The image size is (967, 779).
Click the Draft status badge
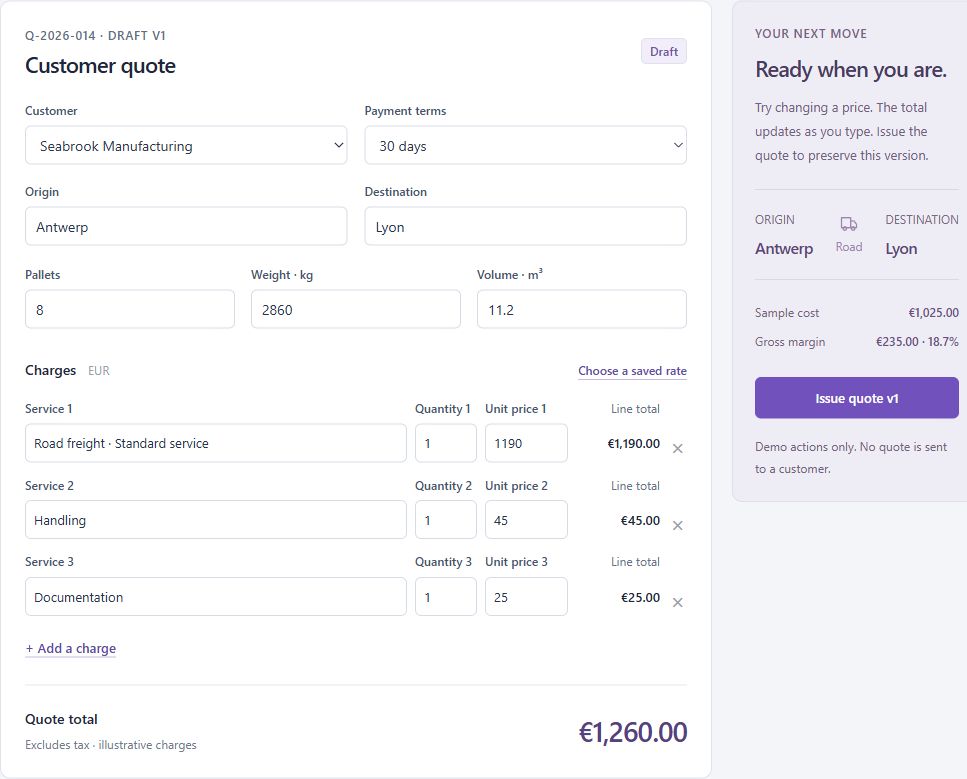(x=664, y=52)
